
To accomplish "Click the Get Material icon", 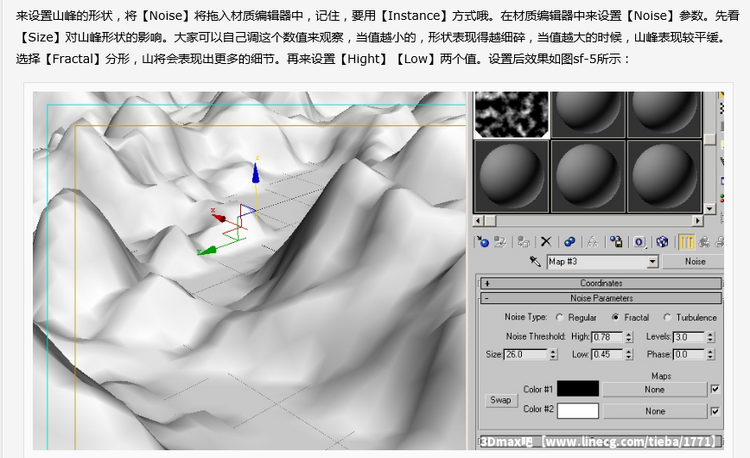I will pos(482,241).
